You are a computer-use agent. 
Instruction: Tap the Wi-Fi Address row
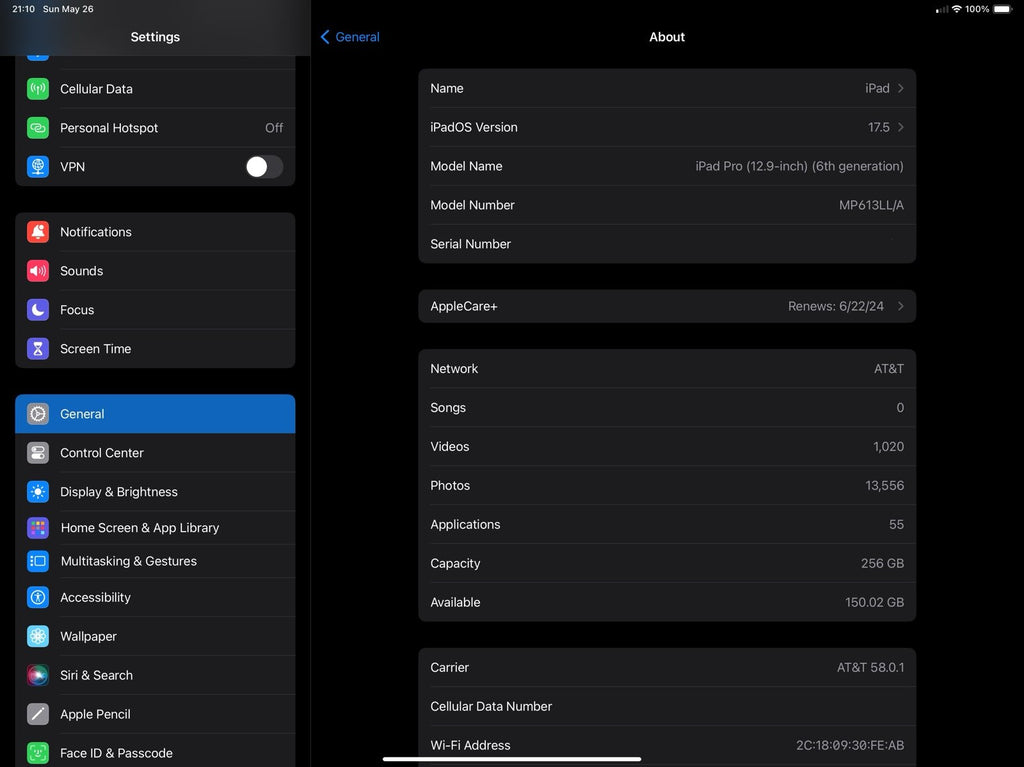[x=666, y=745]
